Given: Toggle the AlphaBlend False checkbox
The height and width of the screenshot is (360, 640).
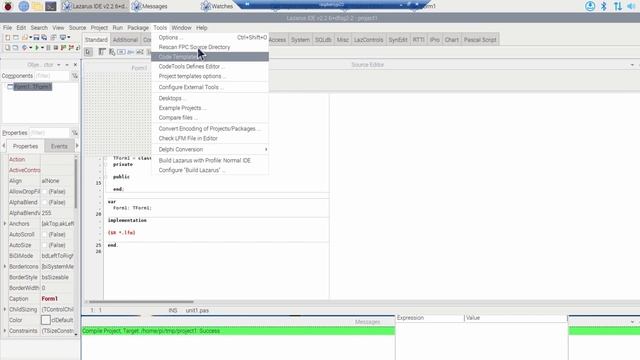Looking at the screenshot, I should pyautogui.click(x=44, y=202).
